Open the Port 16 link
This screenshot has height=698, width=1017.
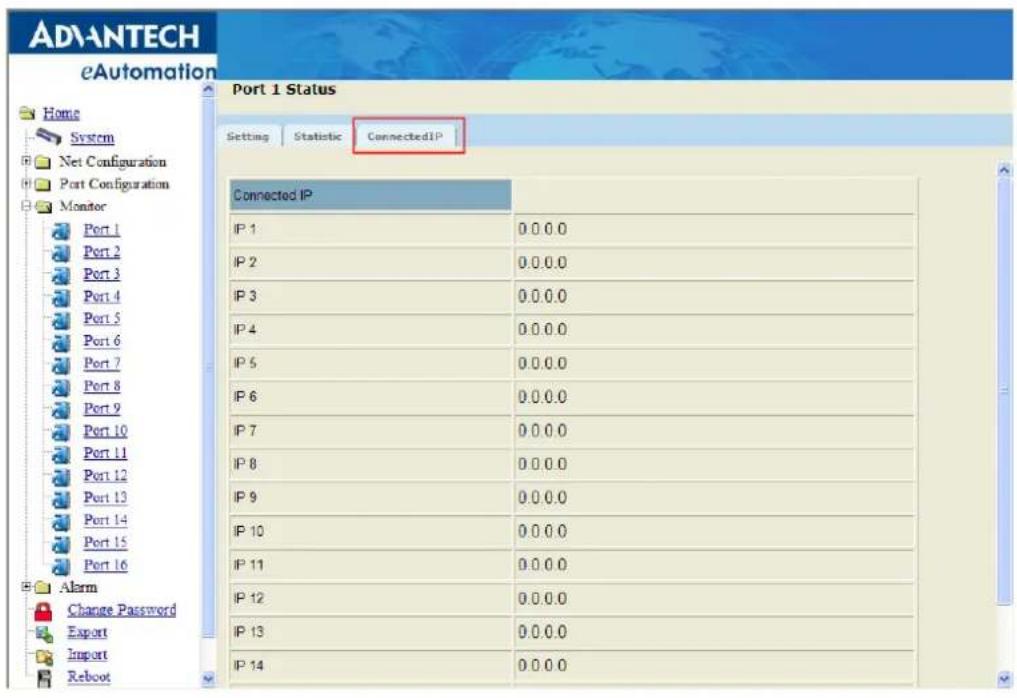click(105, 565)
